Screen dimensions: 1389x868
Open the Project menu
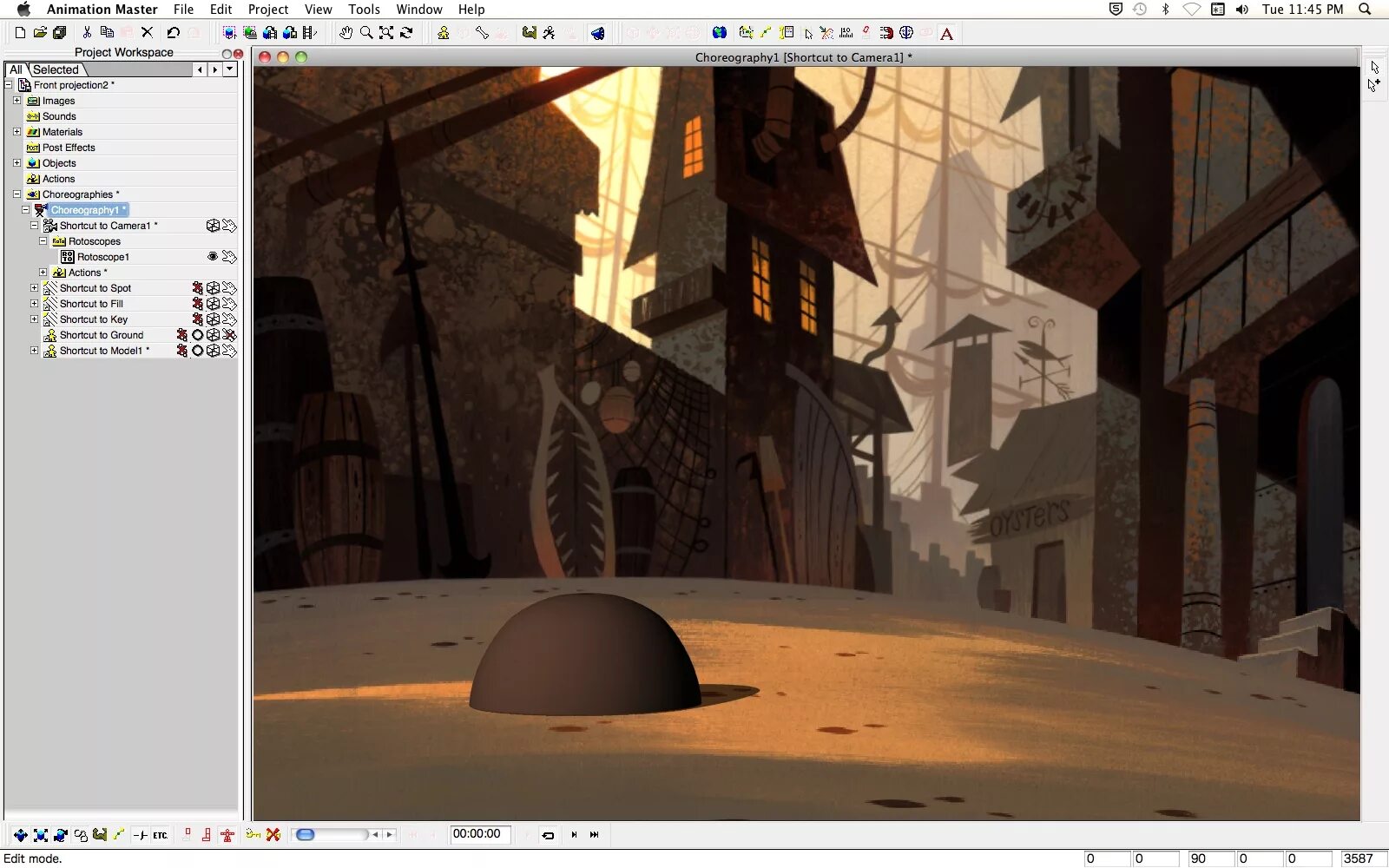(x=268, y=10)
